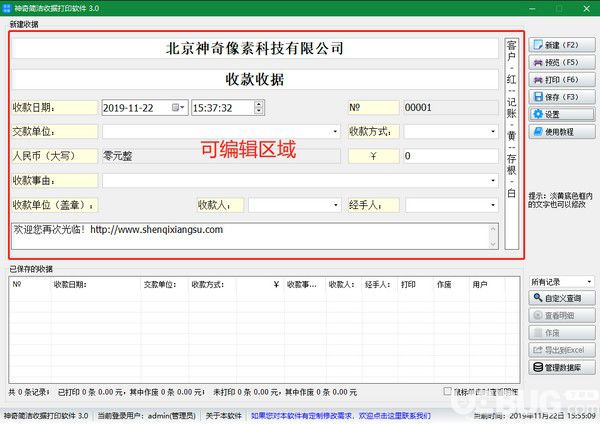Open the 使用教程 tutorial button
This screenshot has height=424, width=600.
562,132
